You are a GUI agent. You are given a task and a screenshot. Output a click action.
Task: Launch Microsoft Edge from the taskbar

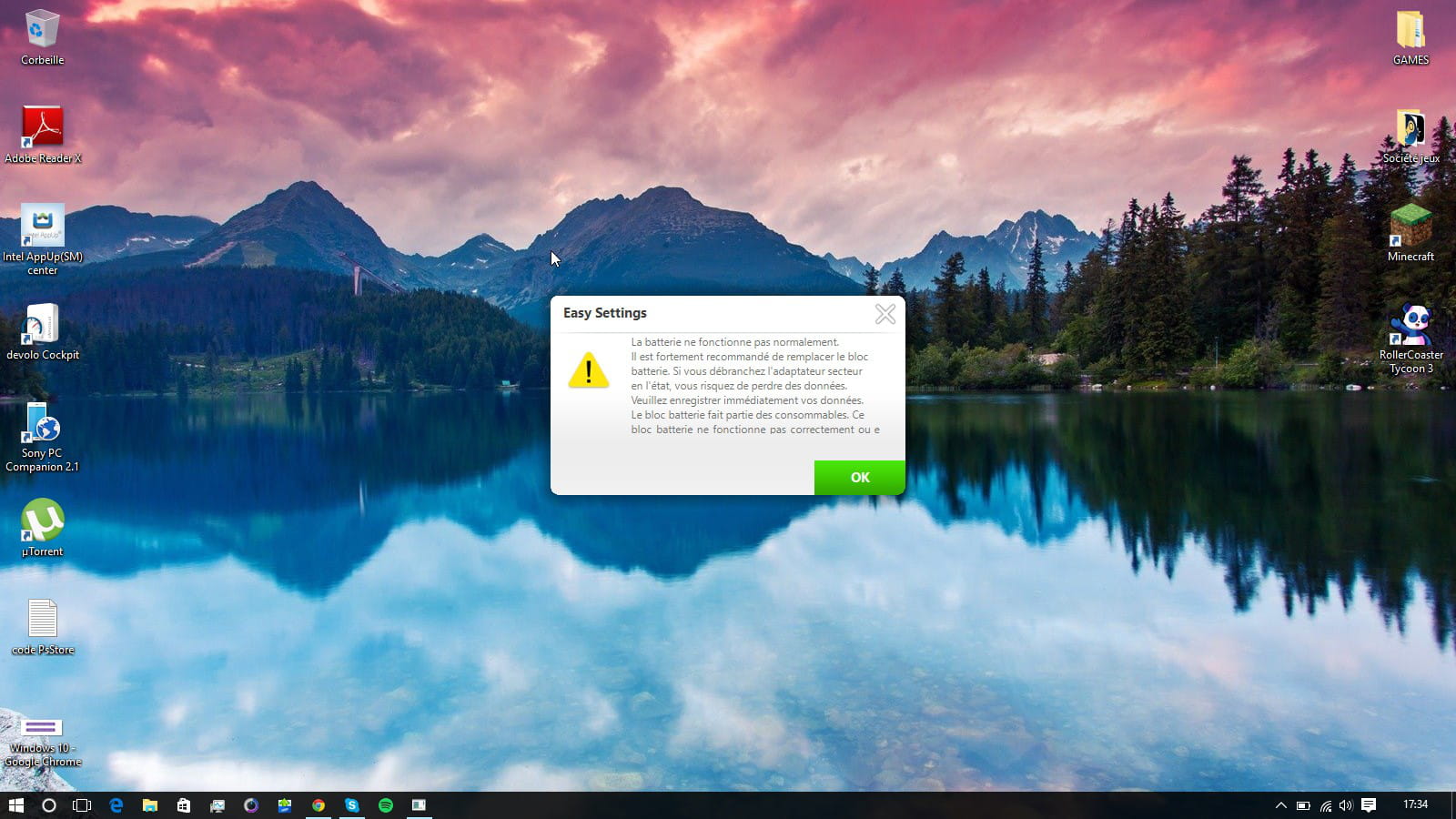[116, 805]
